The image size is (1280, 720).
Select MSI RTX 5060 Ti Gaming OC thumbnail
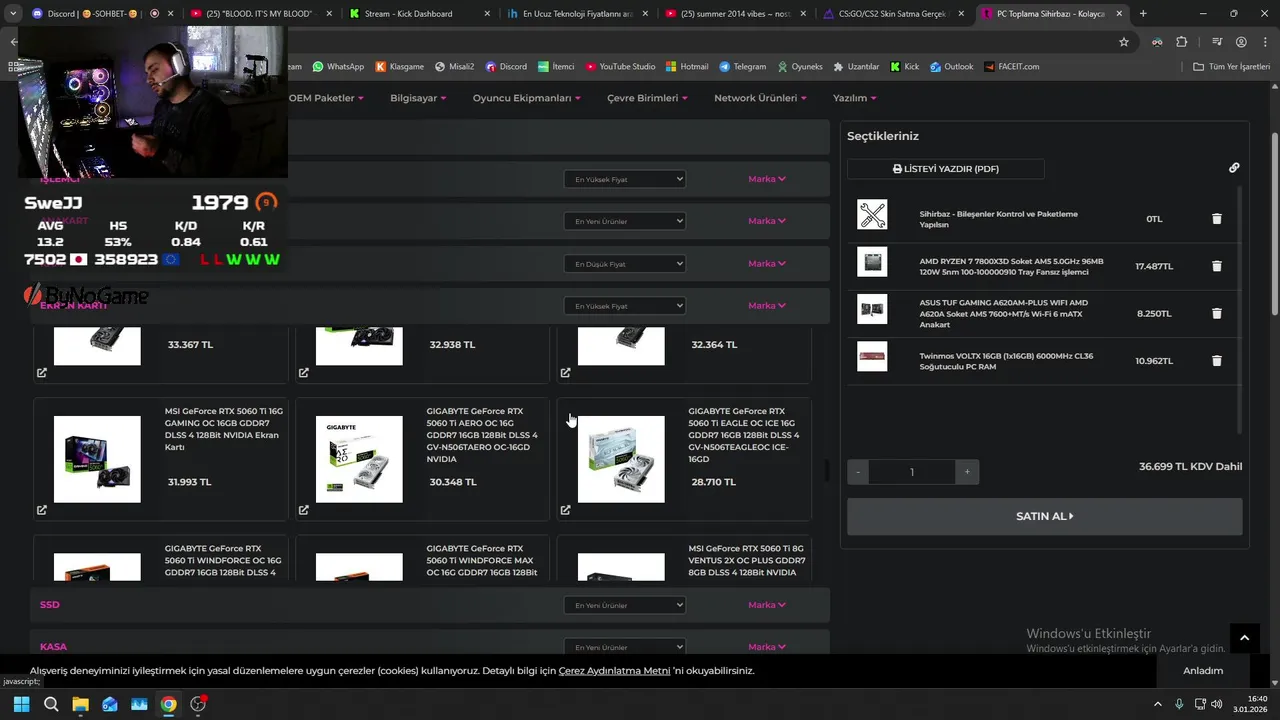tap(97, 459)
